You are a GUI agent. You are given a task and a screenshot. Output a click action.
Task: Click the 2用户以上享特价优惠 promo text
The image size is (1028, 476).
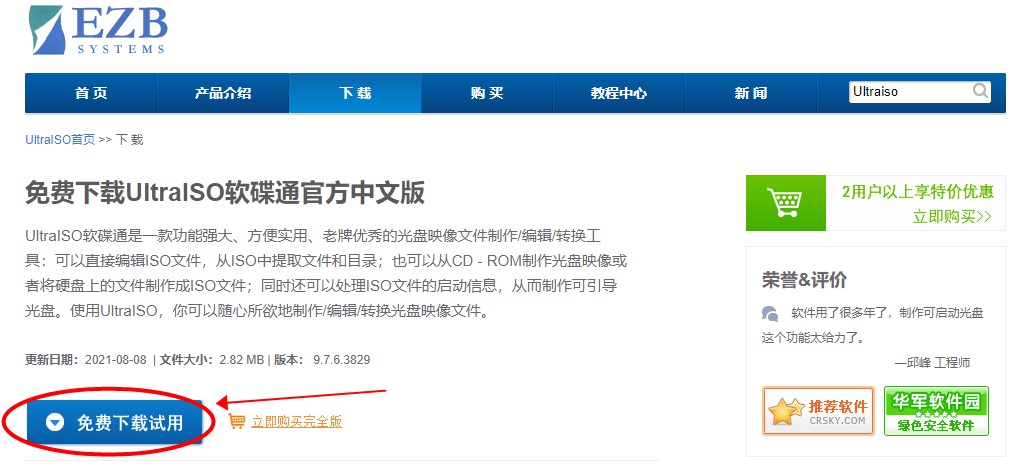click(x=918, y=191)
